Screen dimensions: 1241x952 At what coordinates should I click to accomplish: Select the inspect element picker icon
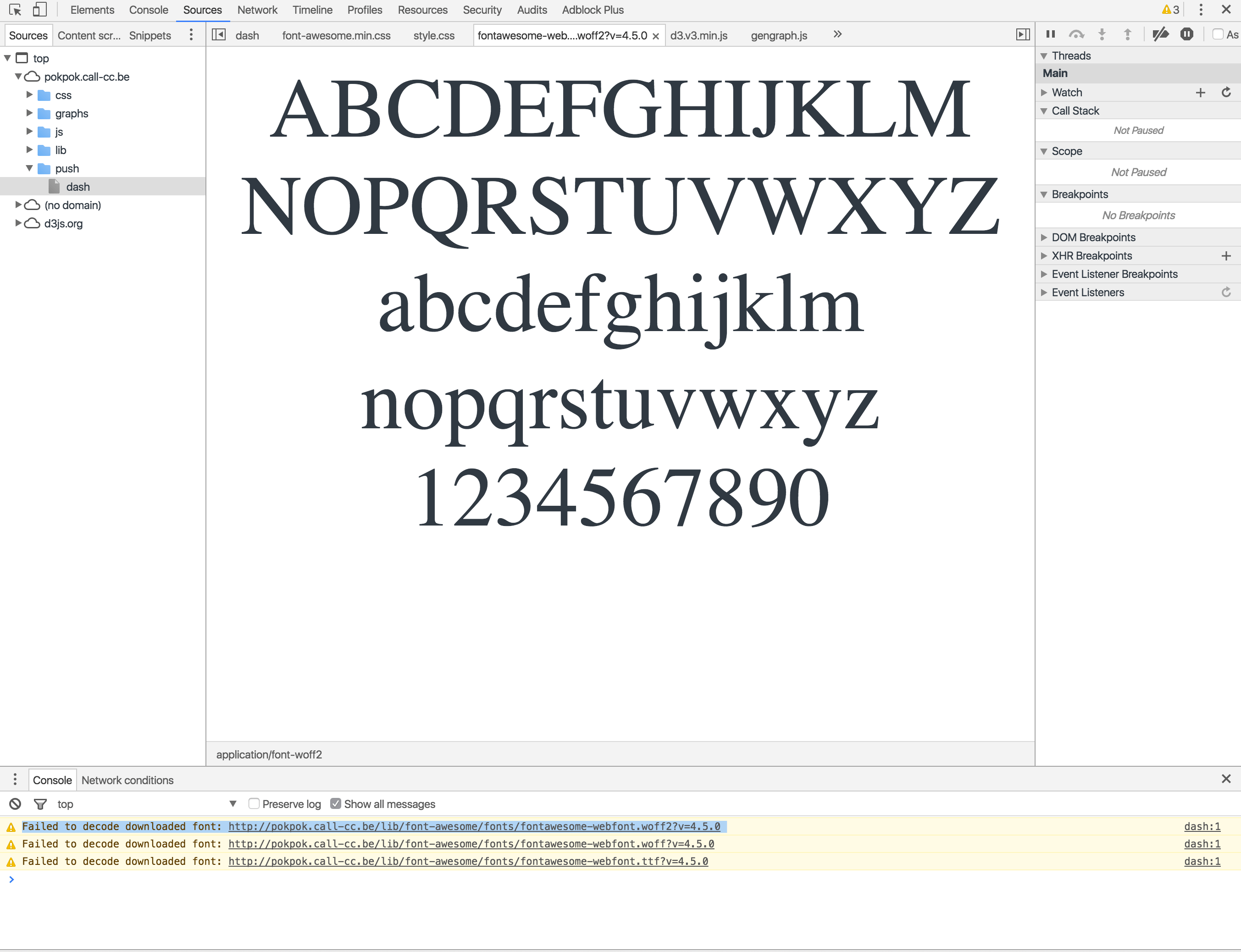14,10
